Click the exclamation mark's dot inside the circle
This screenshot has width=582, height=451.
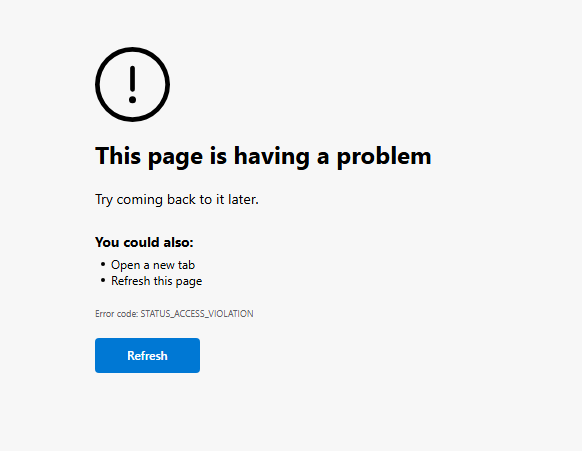[133, 99]
